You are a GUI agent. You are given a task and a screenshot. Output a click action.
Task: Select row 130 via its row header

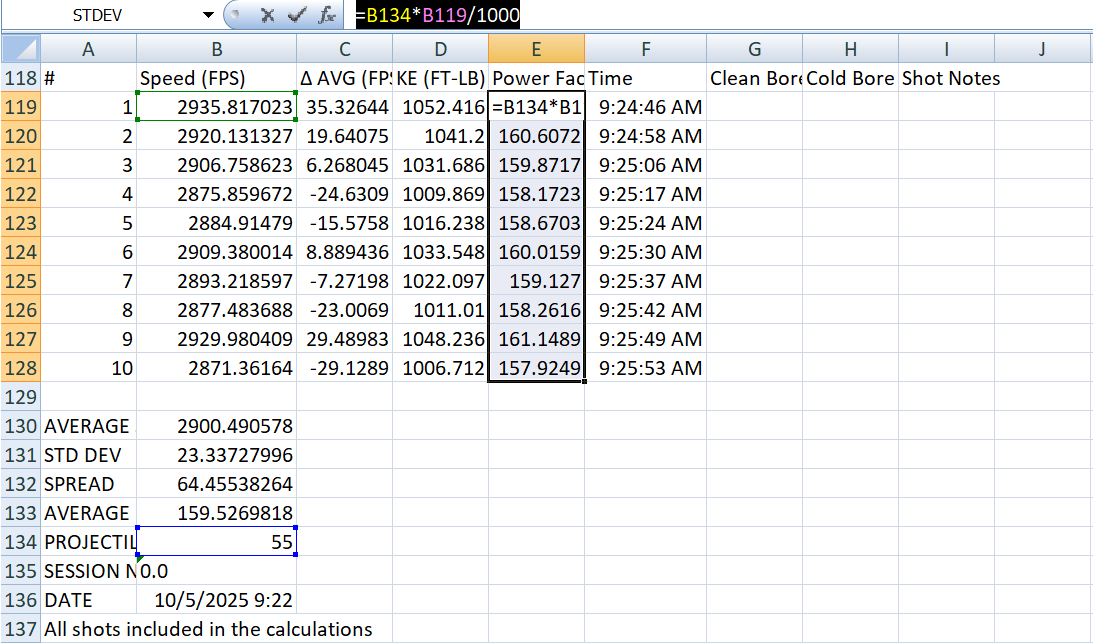(21, 426)
